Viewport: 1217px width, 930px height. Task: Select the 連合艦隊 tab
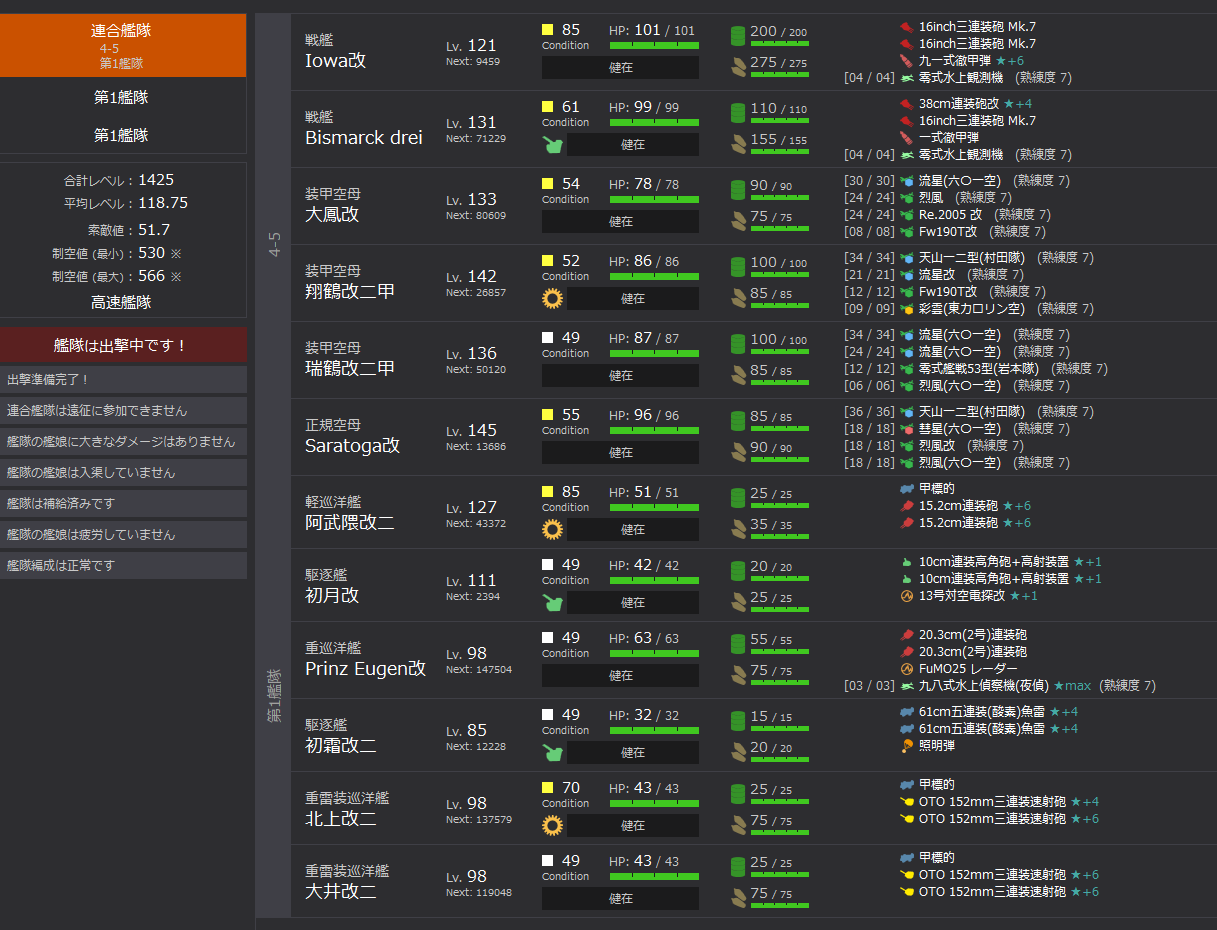click(x=122, y=45)
